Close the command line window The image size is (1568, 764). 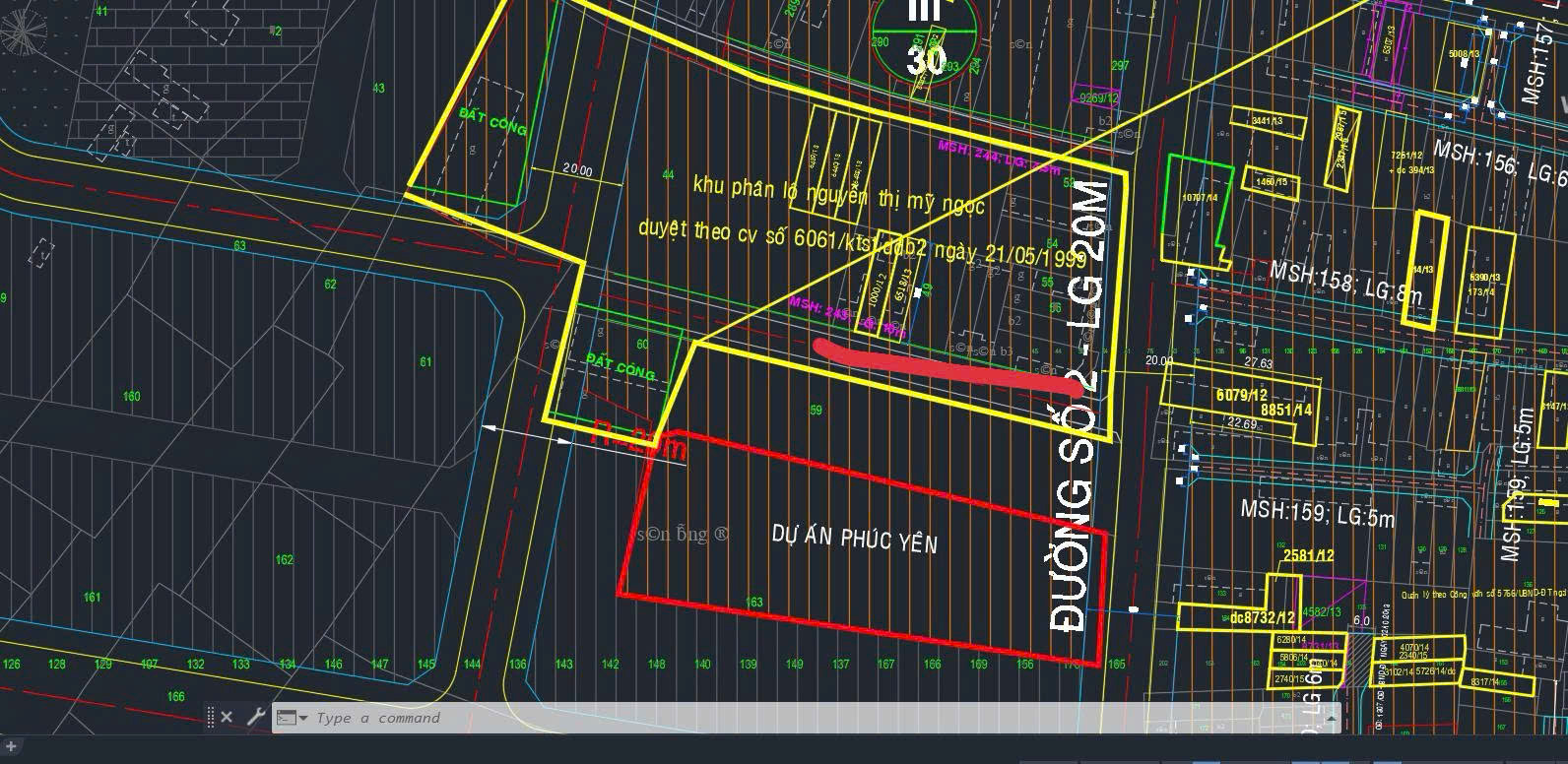point(227,717)
